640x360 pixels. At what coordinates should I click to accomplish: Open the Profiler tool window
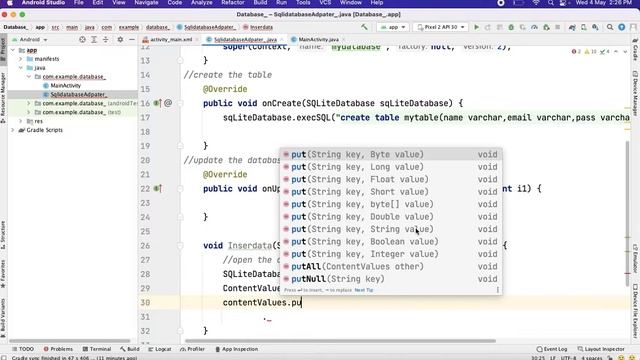pos(192,349)
